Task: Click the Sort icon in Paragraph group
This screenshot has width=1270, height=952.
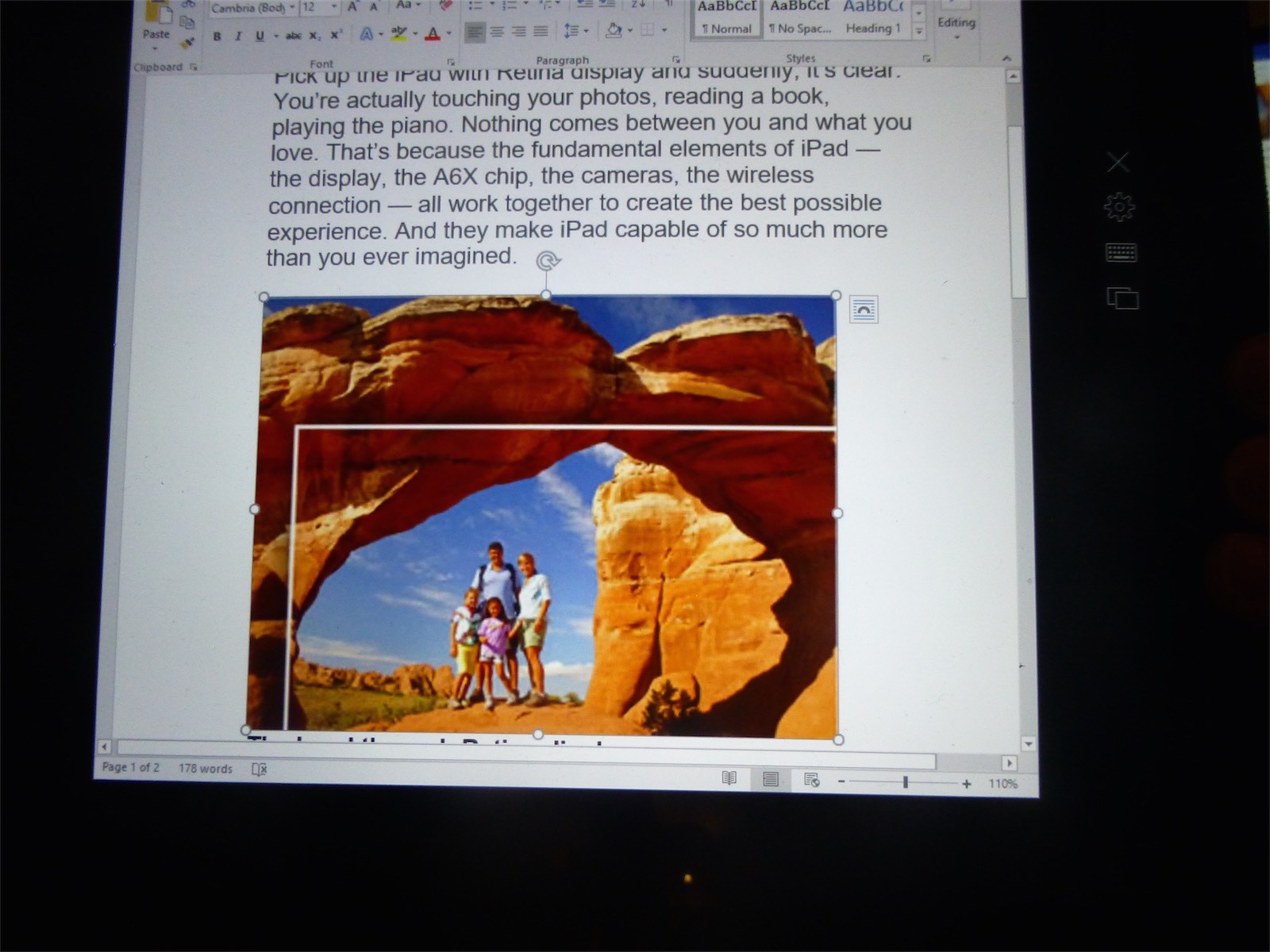Action: coord(638,5)
